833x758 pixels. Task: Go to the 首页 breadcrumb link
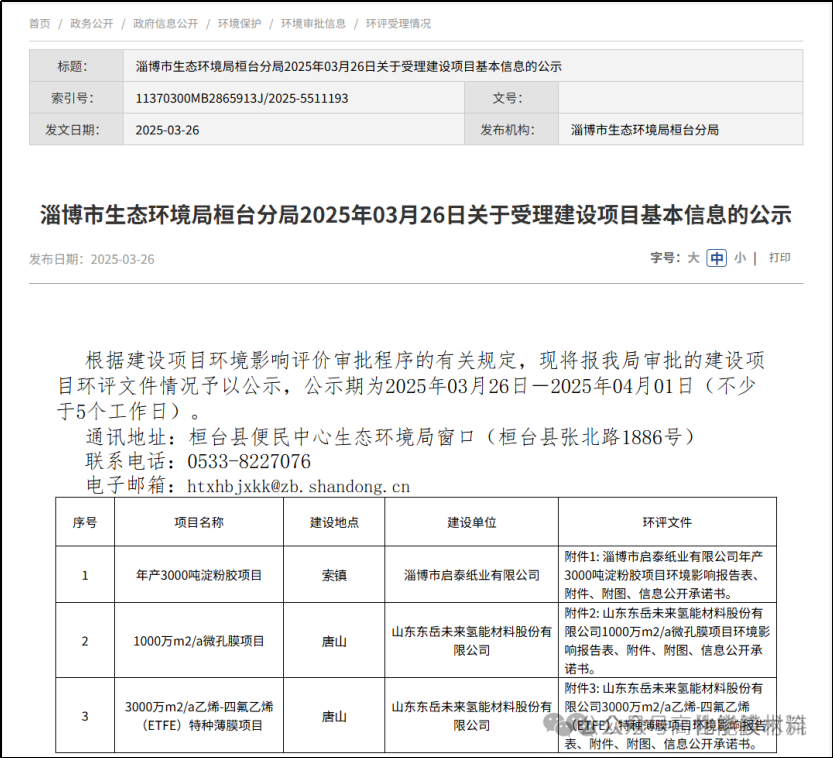point(39,23)
